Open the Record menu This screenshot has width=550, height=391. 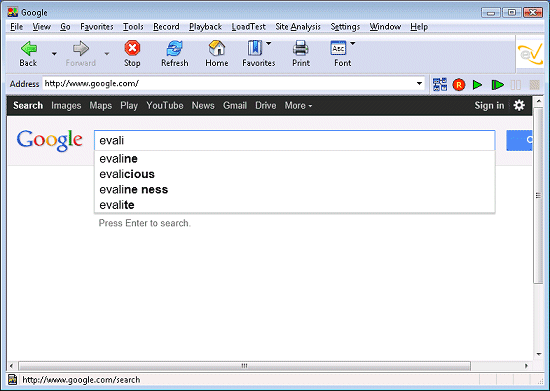(166, 27)
